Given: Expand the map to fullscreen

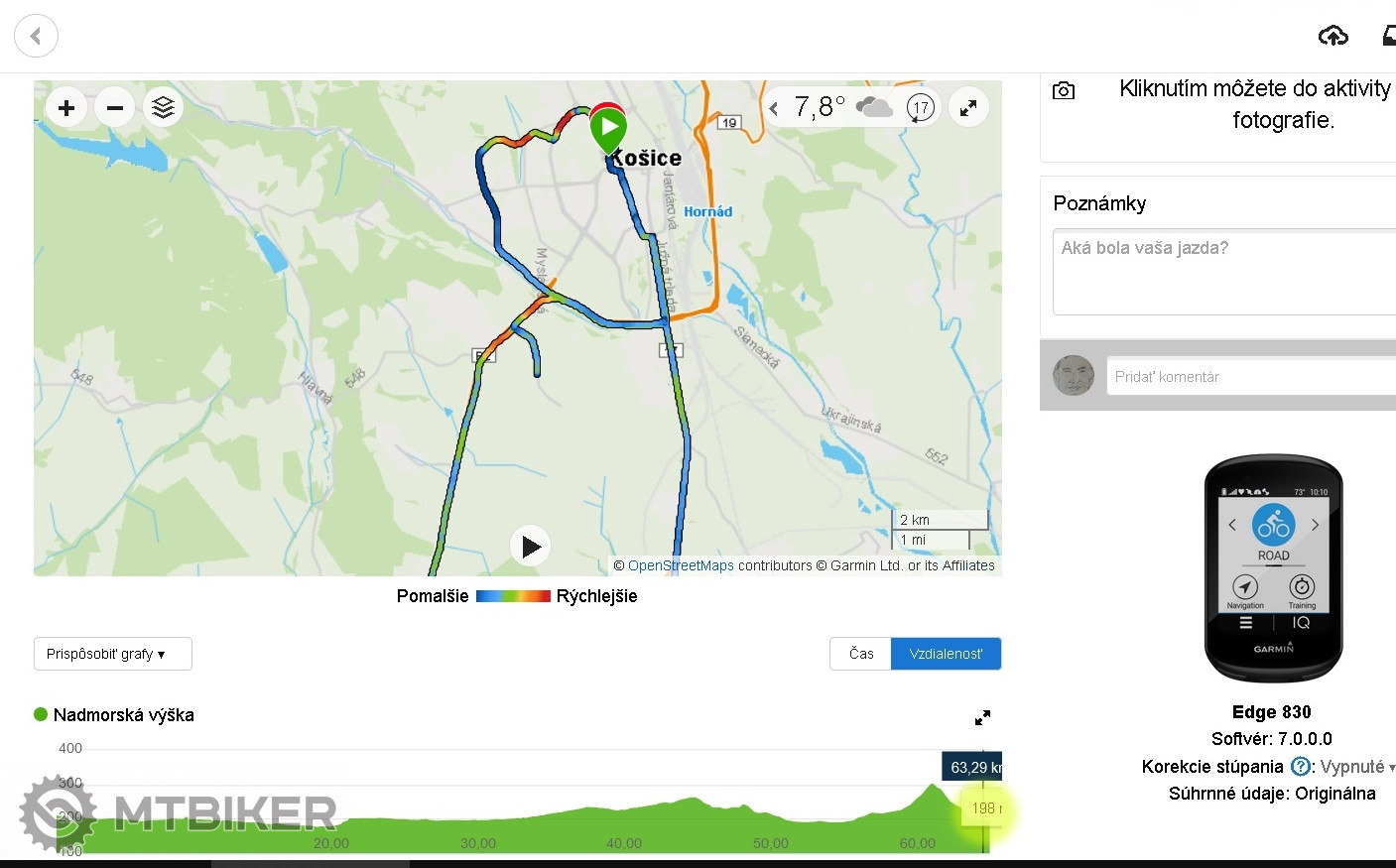Looking at the screenshot, I should [x=968, y=107].
